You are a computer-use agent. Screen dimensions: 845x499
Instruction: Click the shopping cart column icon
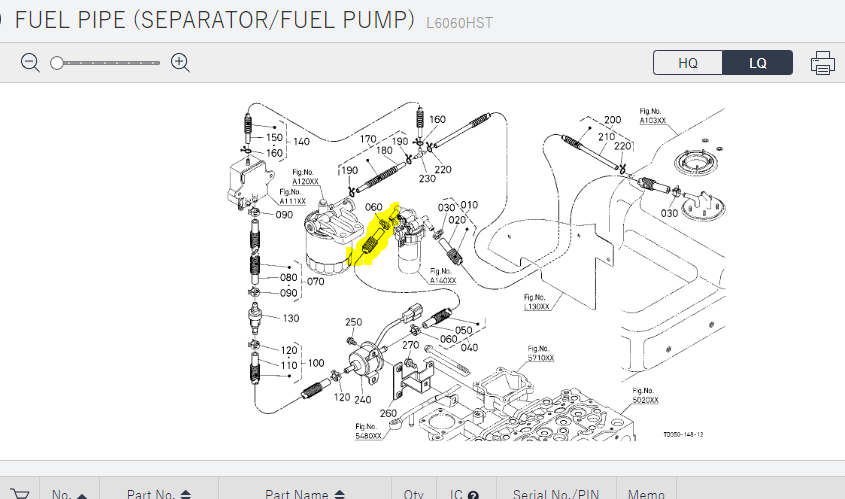(19, 493)
